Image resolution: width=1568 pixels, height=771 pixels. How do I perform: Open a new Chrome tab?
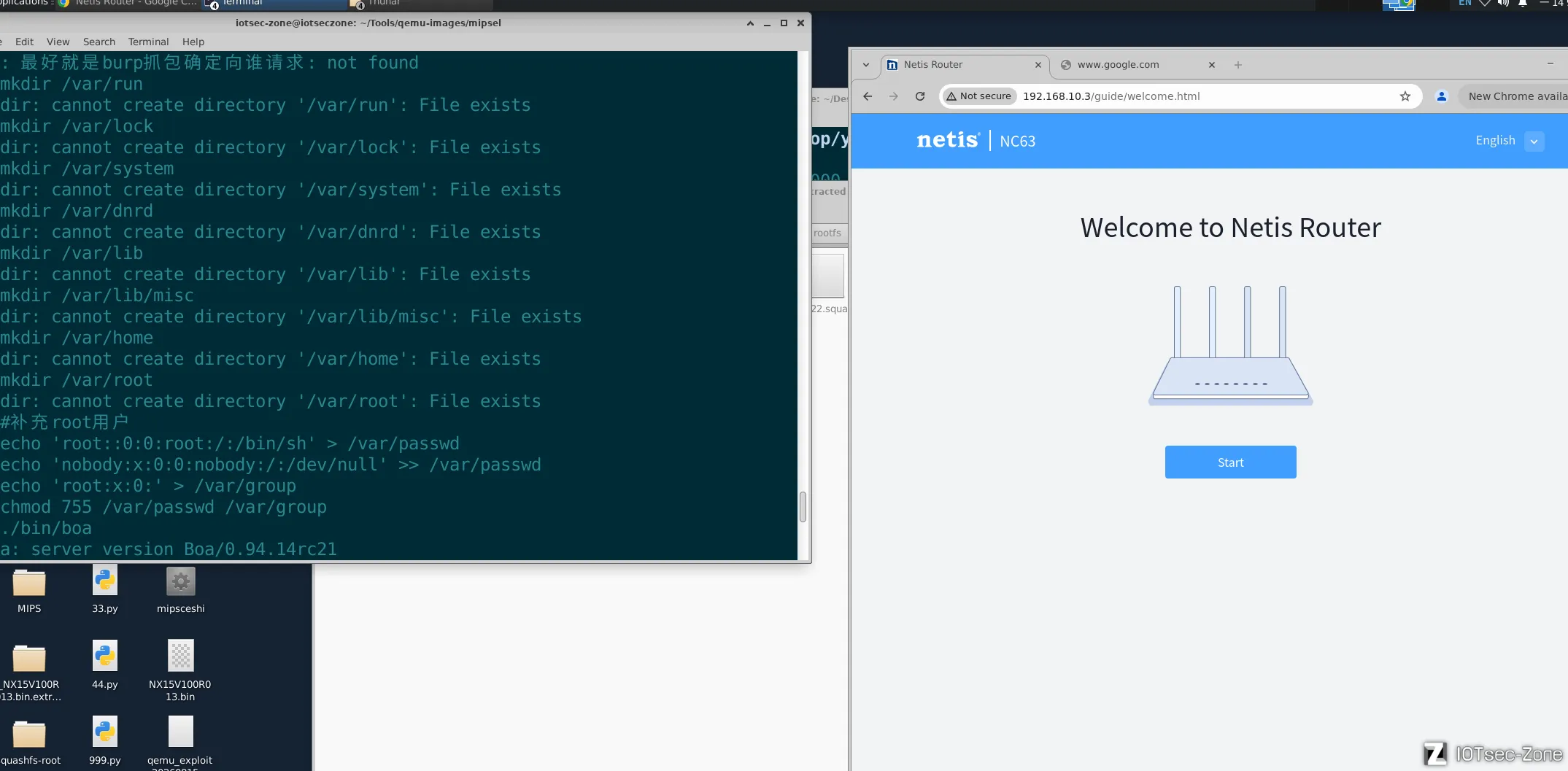click(x=1238, y=65)
